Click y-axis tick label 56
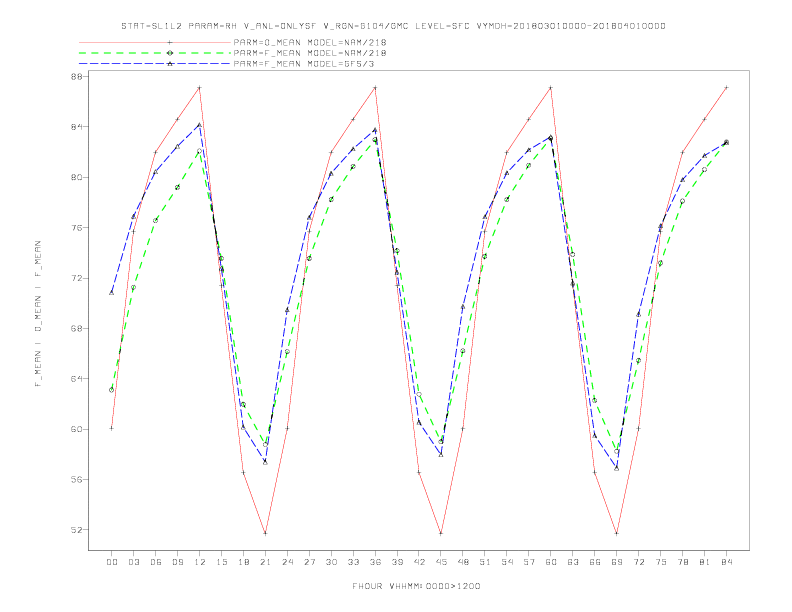 (x=79, y=480)
